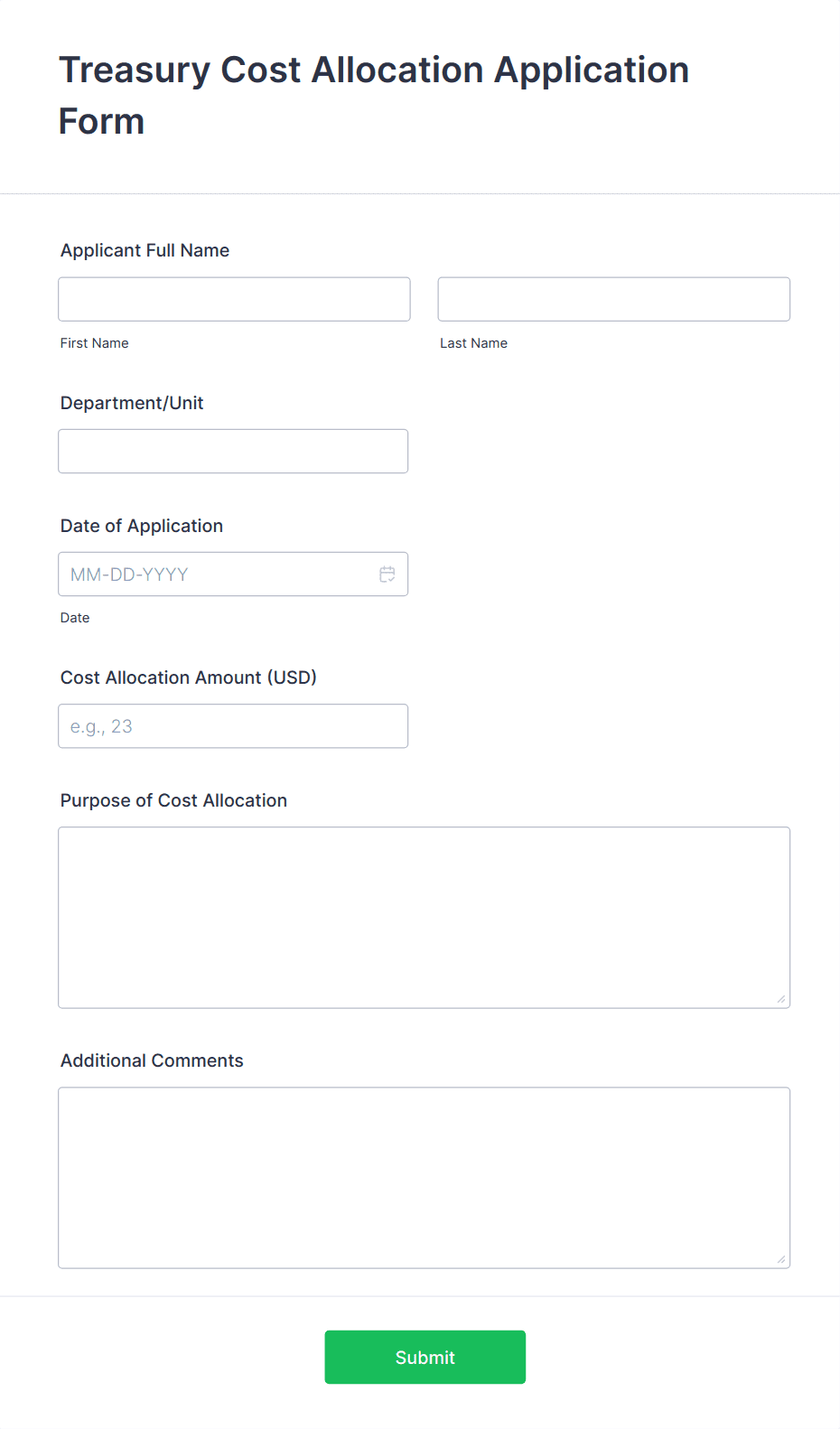Click the First Name input field
The image size is (840, 1429).
tap(234, 299)
